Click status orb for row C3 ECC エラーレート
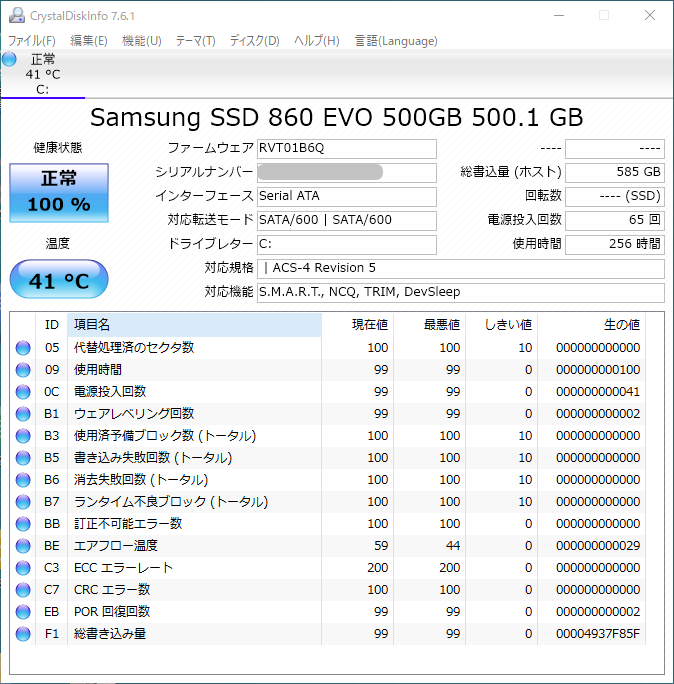The height and width of the screenshot is (684, 674). pos(23,568)
